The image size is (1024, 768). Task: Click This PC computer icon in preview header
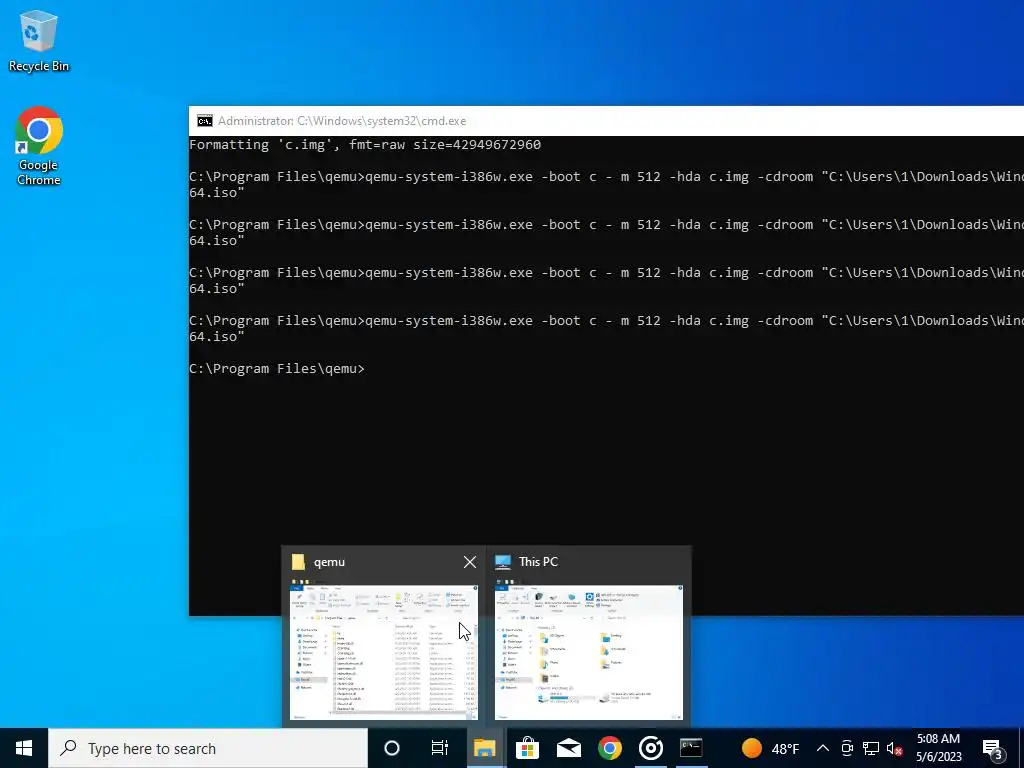503,562
